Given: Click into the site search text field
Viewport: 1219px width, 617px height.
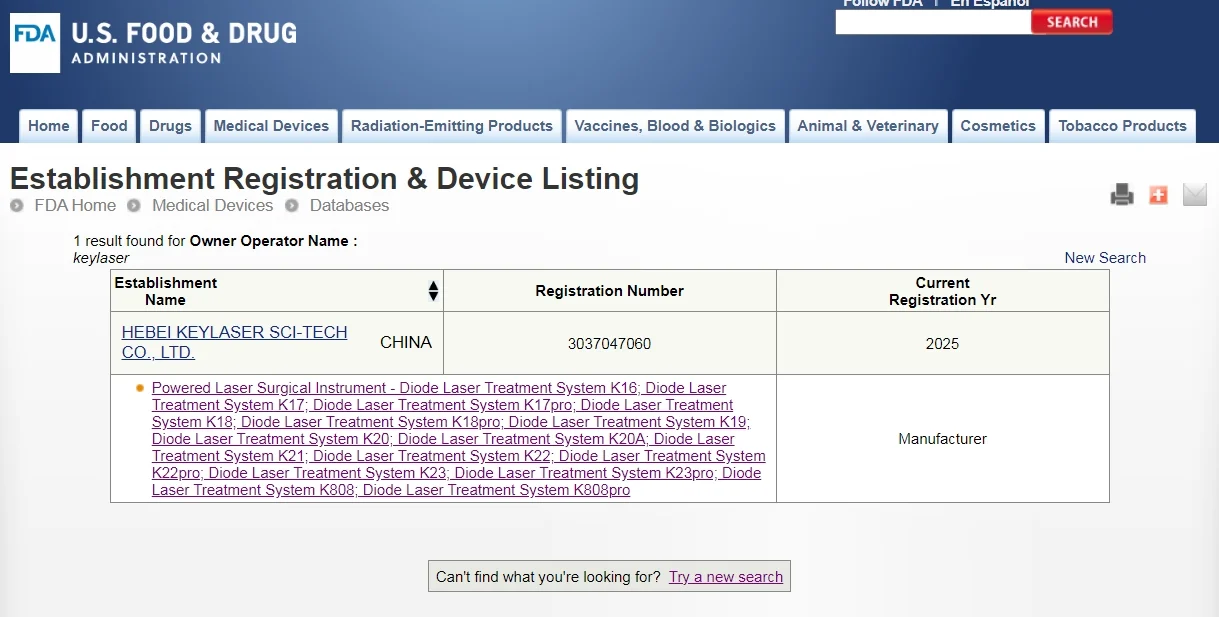Looking at the screenshot, I should pos(932,23).
